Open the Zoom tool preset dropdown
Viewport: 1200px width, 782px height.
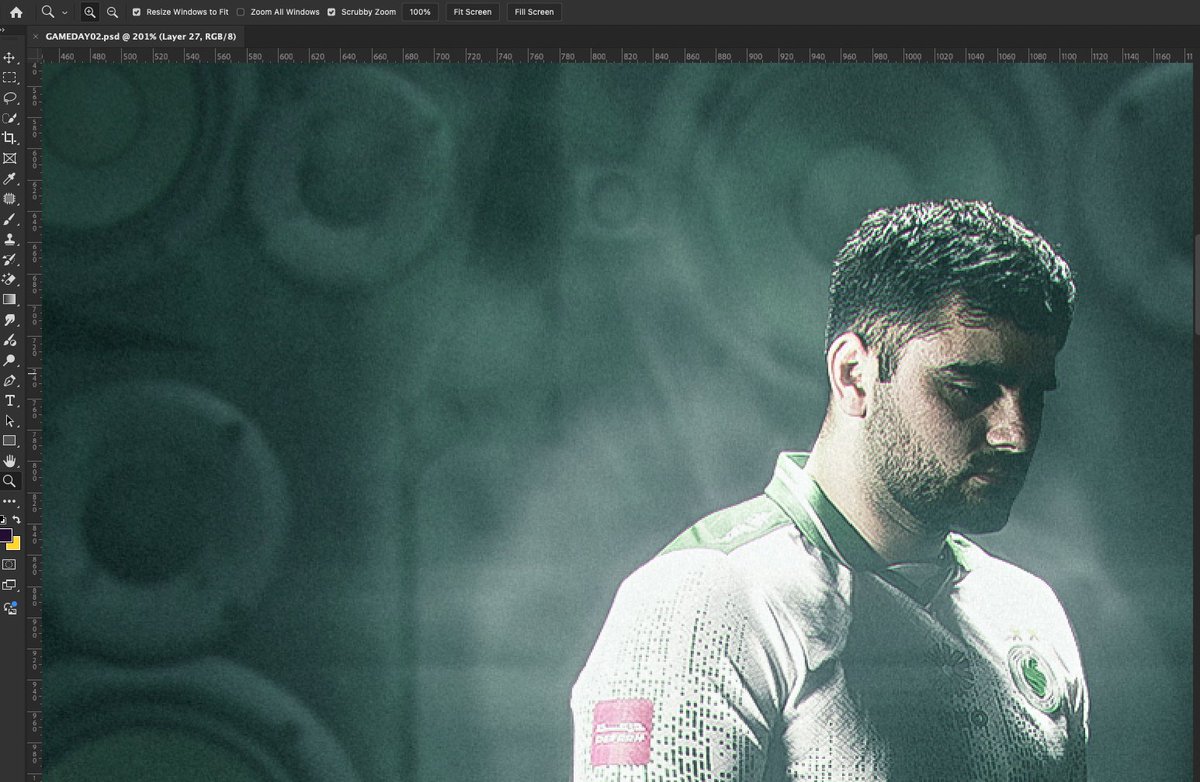coord(64,12)
